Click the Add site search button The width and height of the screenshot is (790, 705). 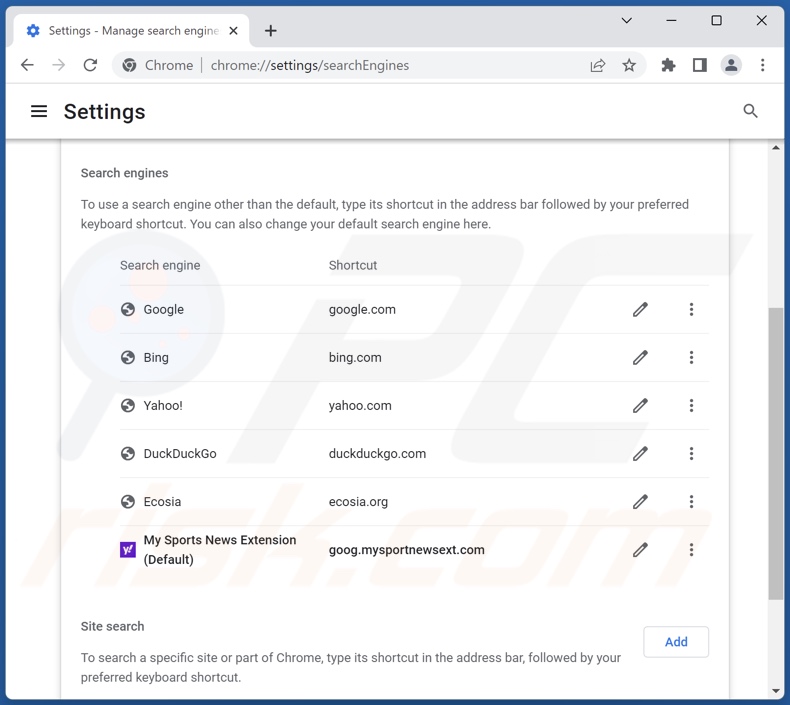coord(676,642)
